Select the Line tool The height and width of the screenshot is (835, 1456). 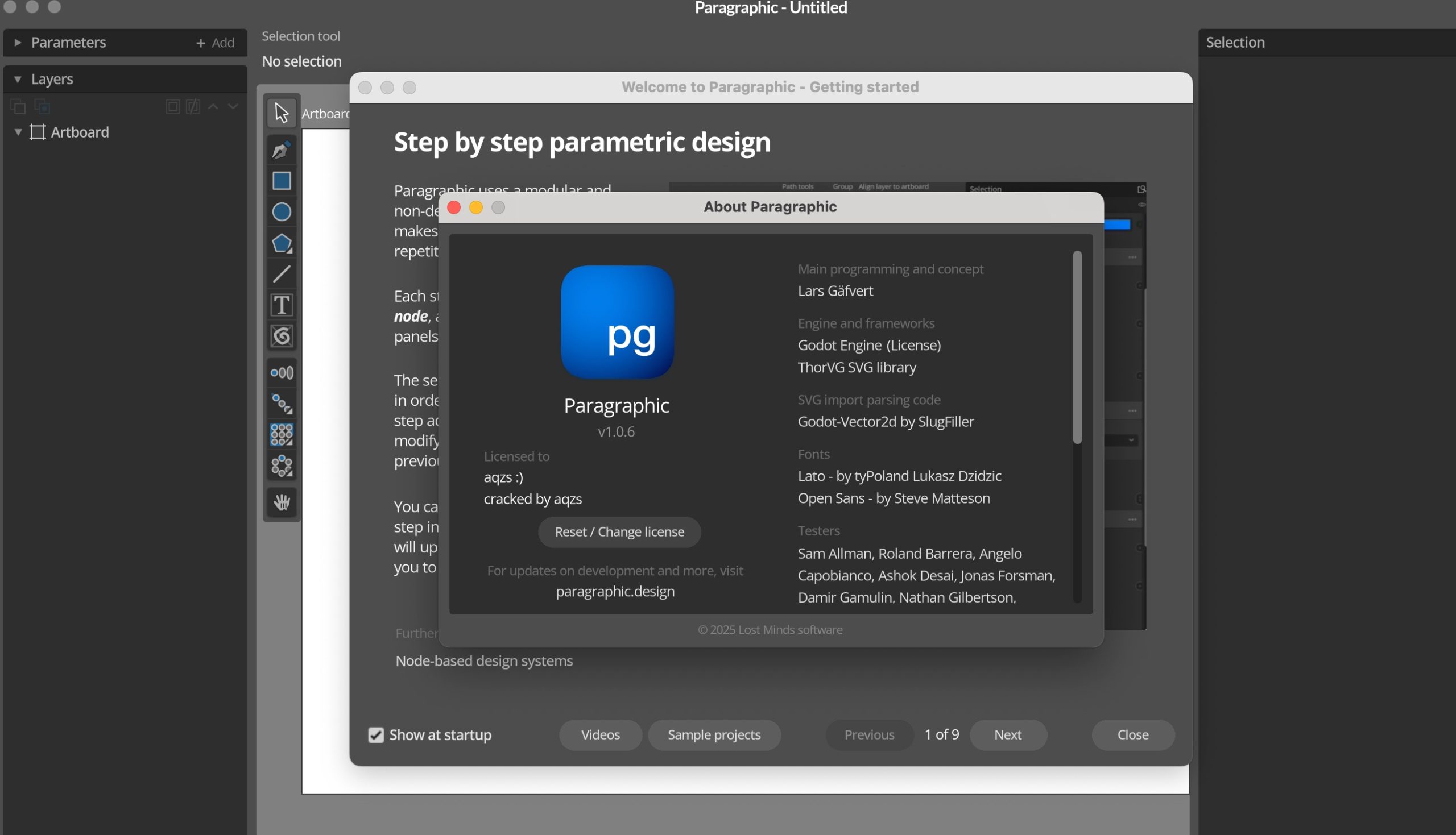tap(282, 274)
